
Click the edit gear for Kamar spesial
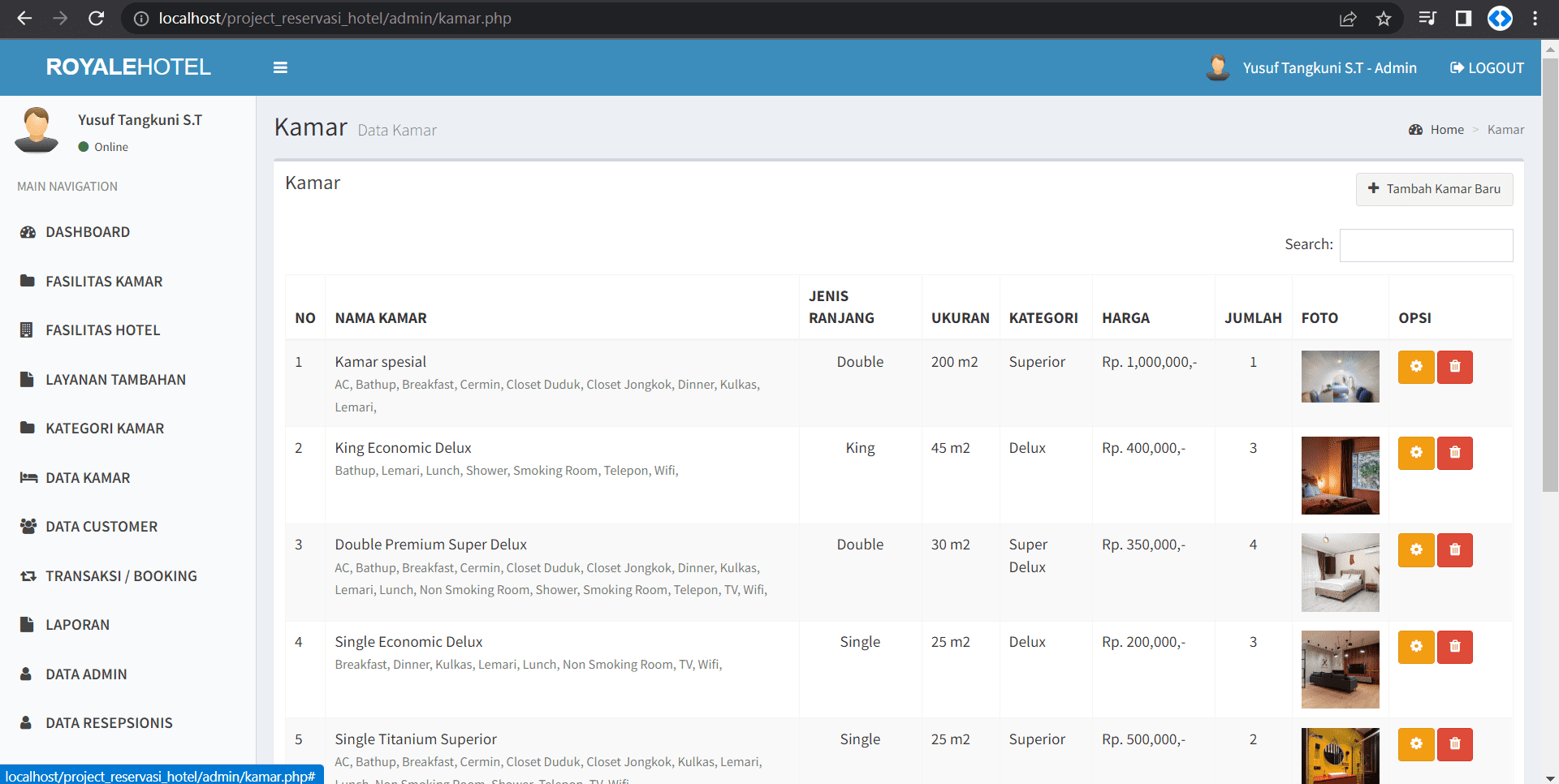1415,367
